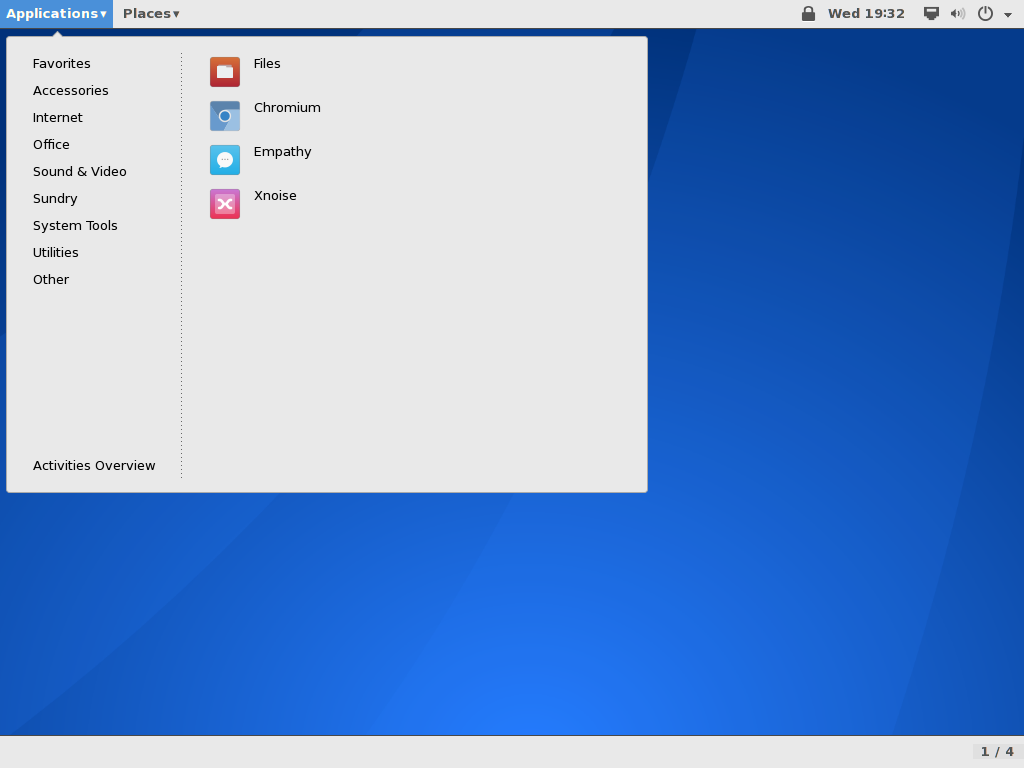Open the Files application icon
The width and height of the screenshot is (1024, 768).
click(225, 72)
